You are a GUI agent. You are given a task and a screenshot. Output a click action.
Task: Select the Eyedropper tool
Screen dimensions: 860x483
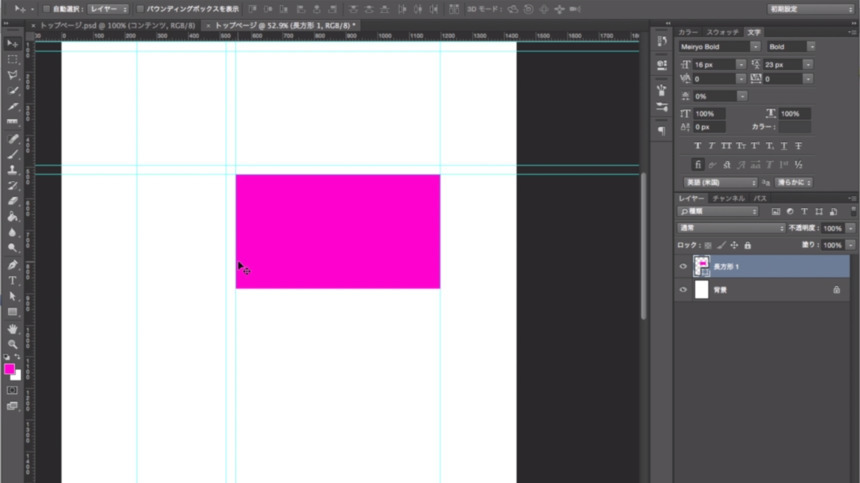[x=12, y=106]
